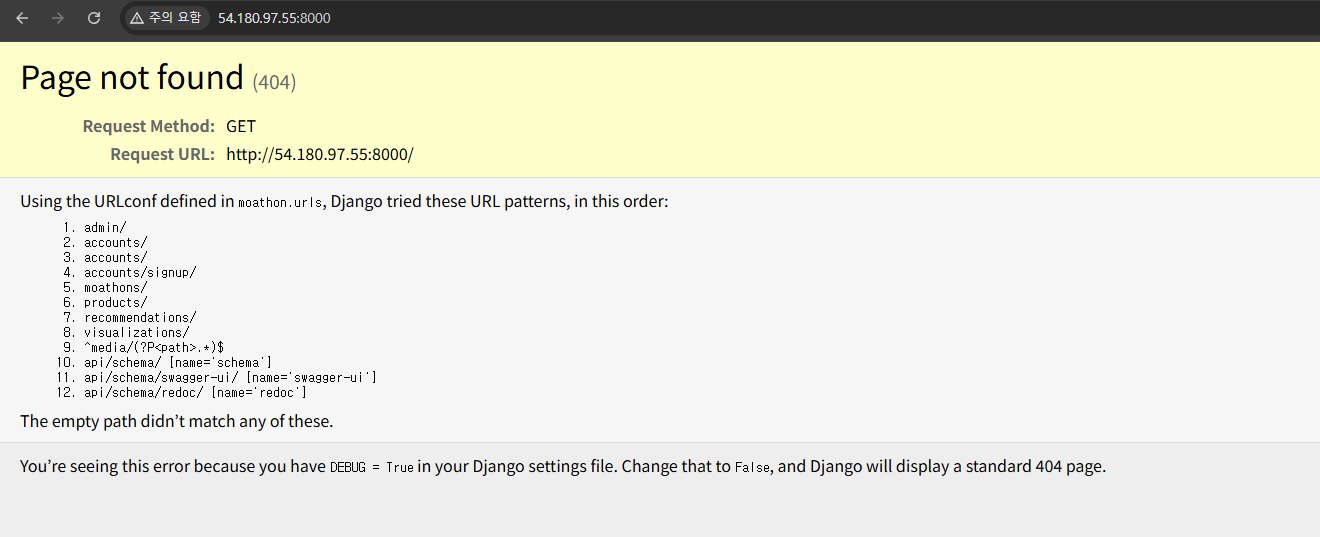Click the moathons/ URL pattern entry
This screenshot has width=1320, height=537.
pyautogui.click(x=115, y=287)
